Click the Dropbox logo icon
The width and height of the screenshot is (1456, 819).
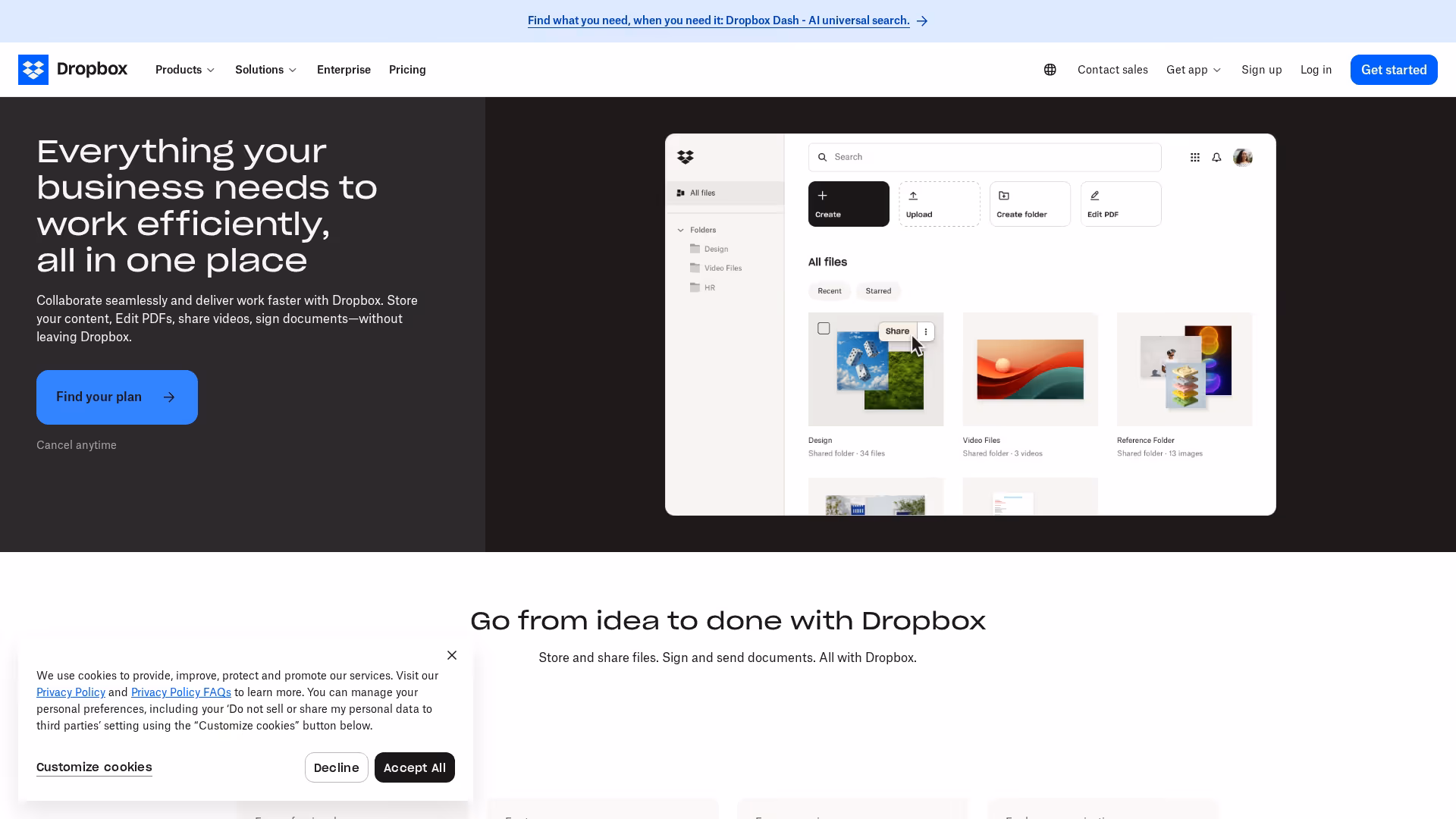click(x=33, y=69)
